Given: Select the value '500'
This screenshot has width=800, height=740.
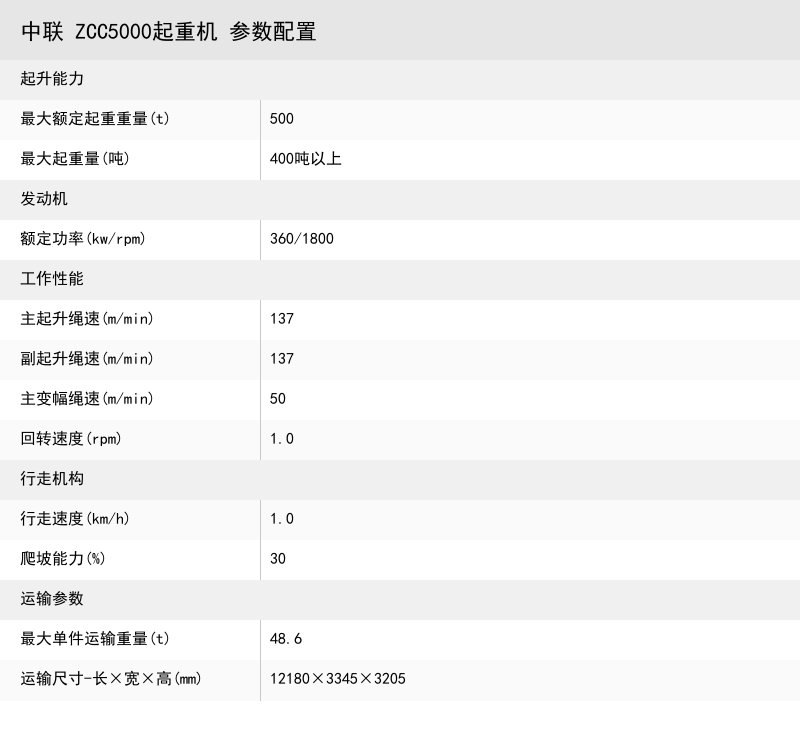Looking at the screenshot, I should coord(282,119).
